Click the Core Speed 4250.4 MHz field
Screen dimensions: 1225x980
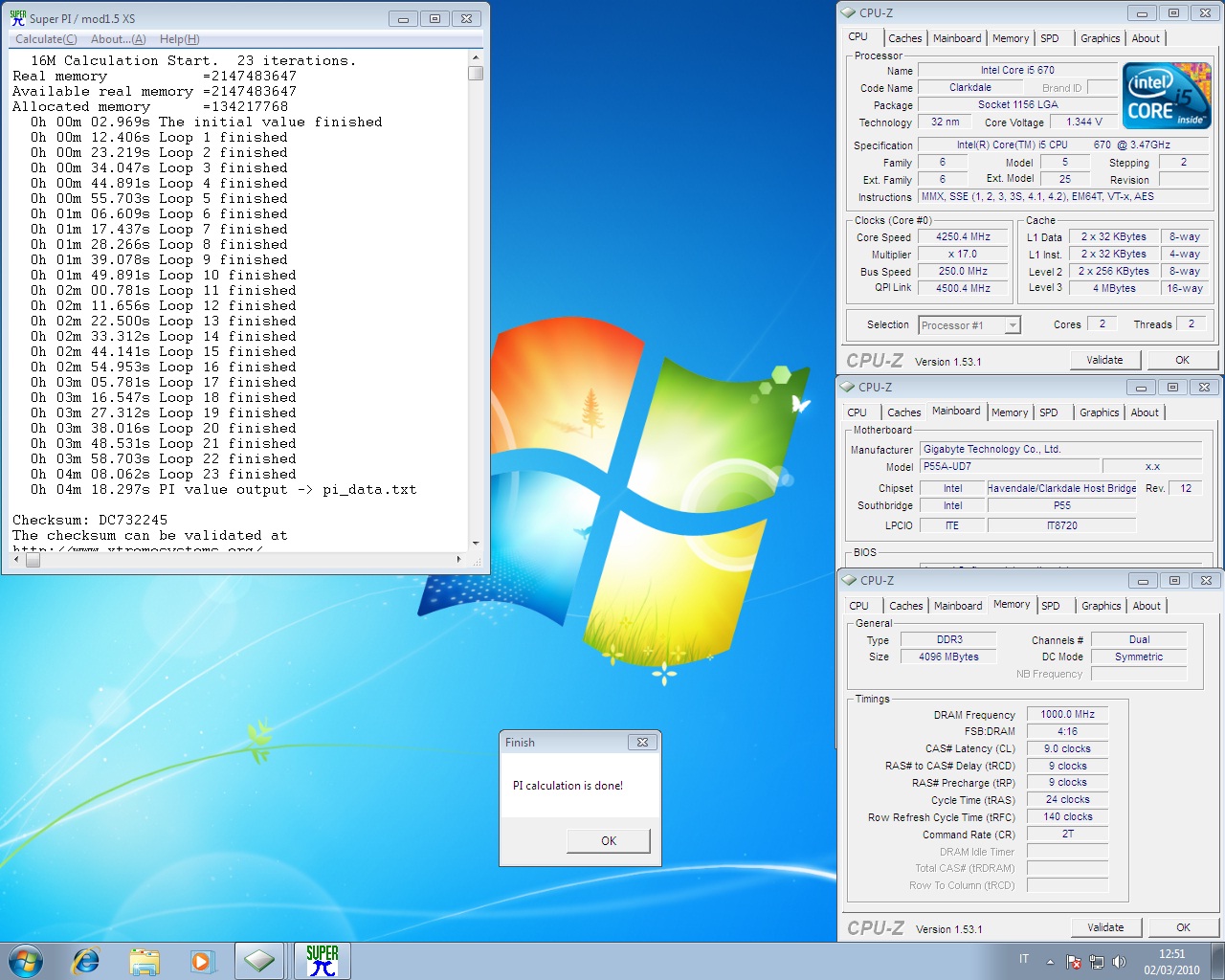coord(963,236)
